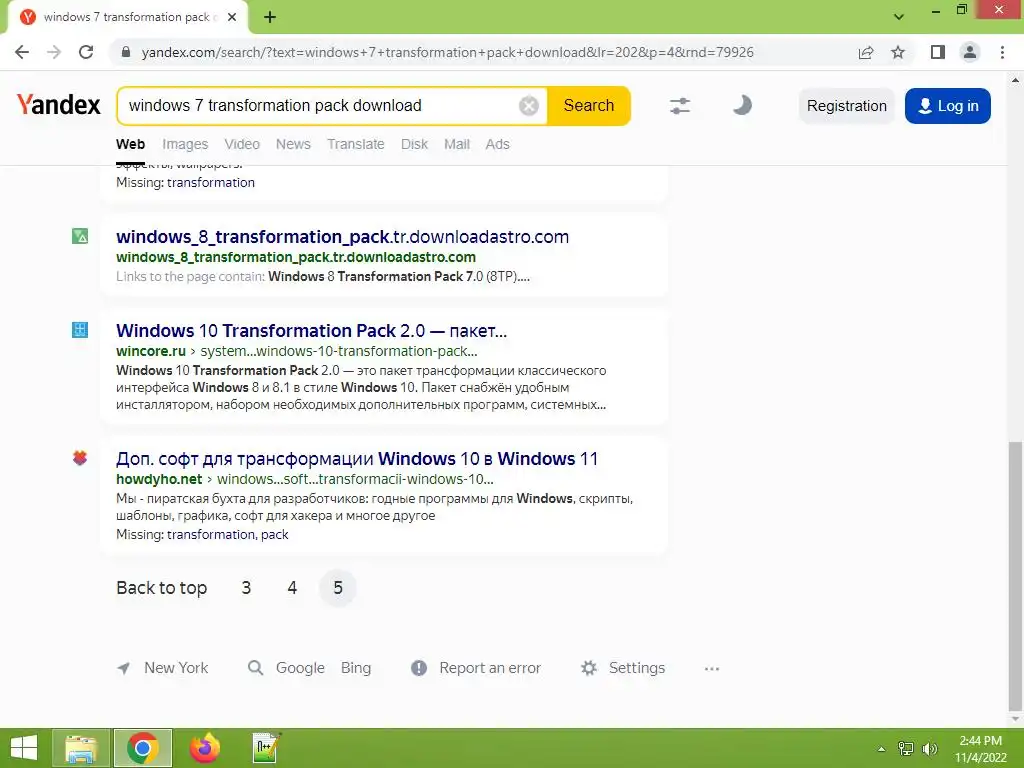Clear the search query with X icon

(528, 105)
